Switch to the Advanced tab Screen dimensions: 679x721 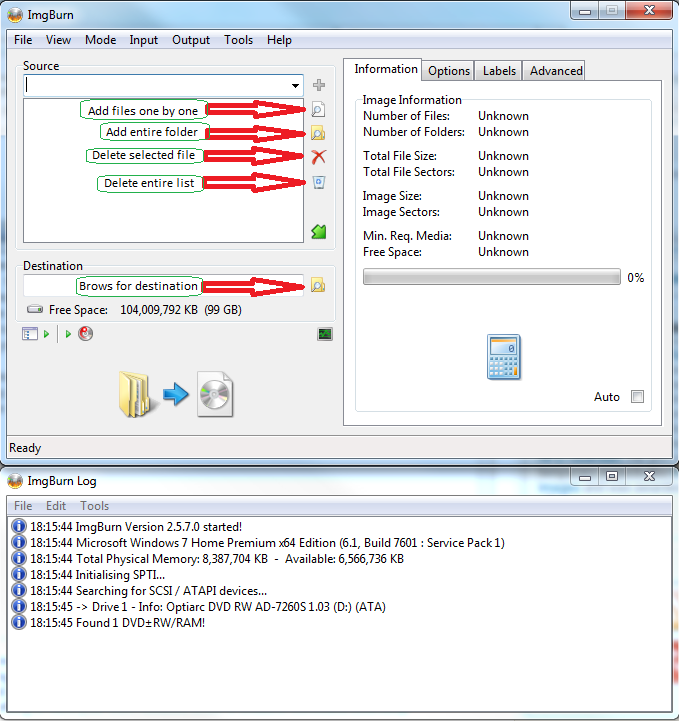[555, 71]
